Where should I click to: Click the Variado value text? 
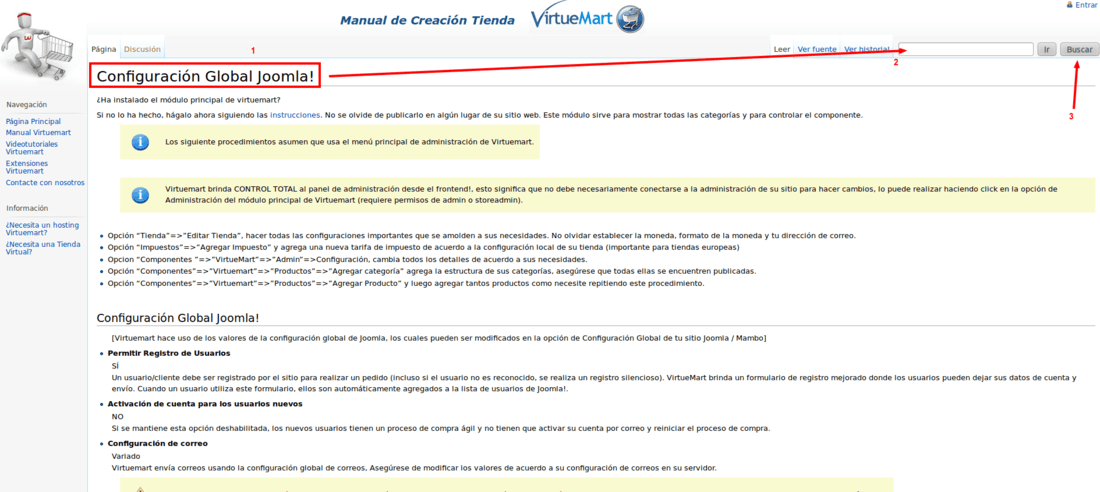click(126, 456)
